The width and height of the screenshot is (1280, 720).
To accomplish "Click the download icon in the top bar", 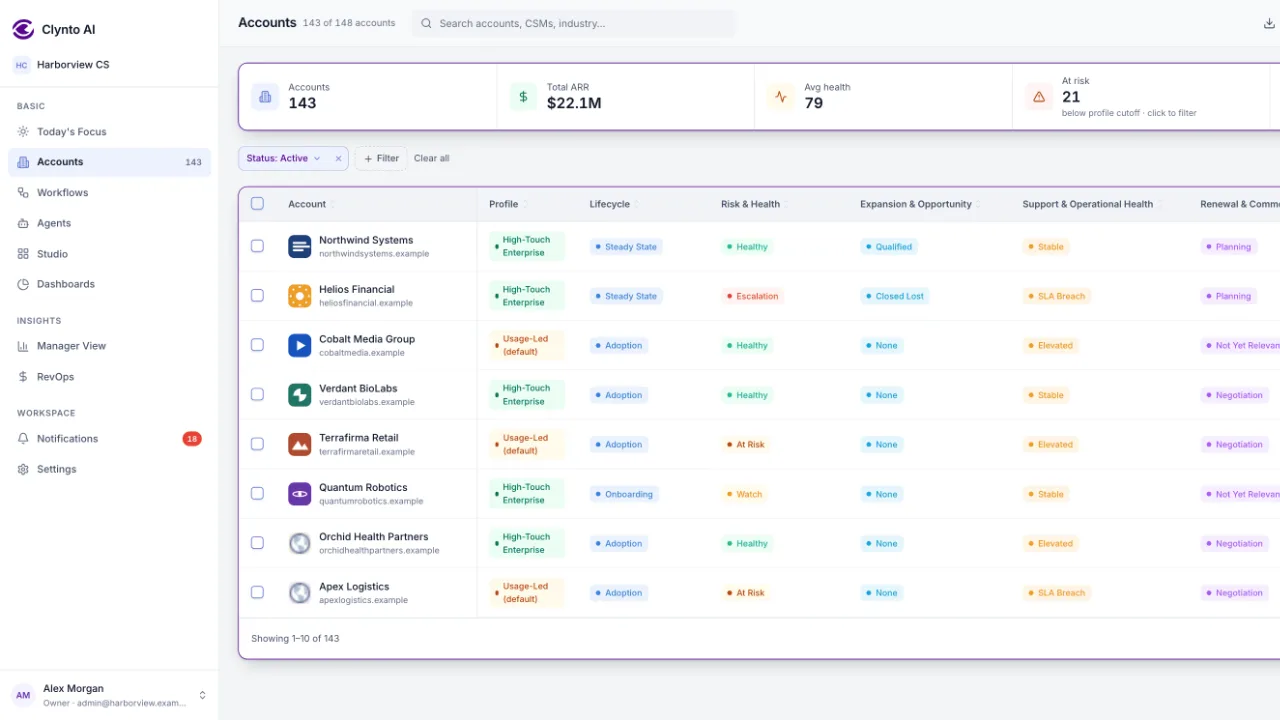I will 1270,23.
